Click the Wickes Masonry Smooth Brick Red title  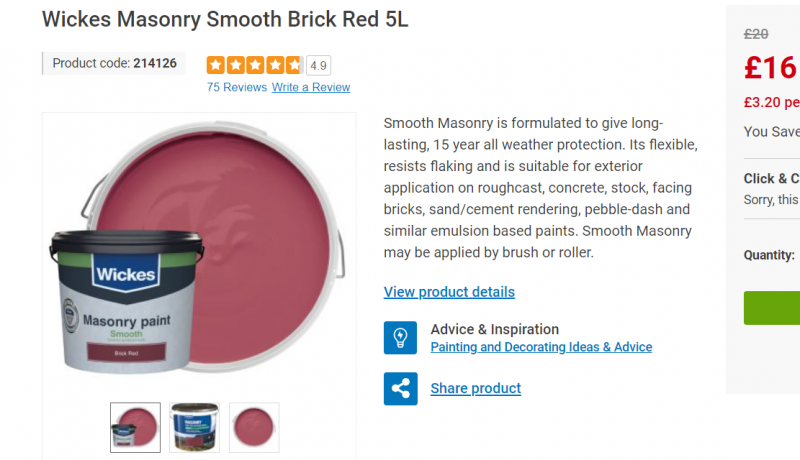point(226,19)
